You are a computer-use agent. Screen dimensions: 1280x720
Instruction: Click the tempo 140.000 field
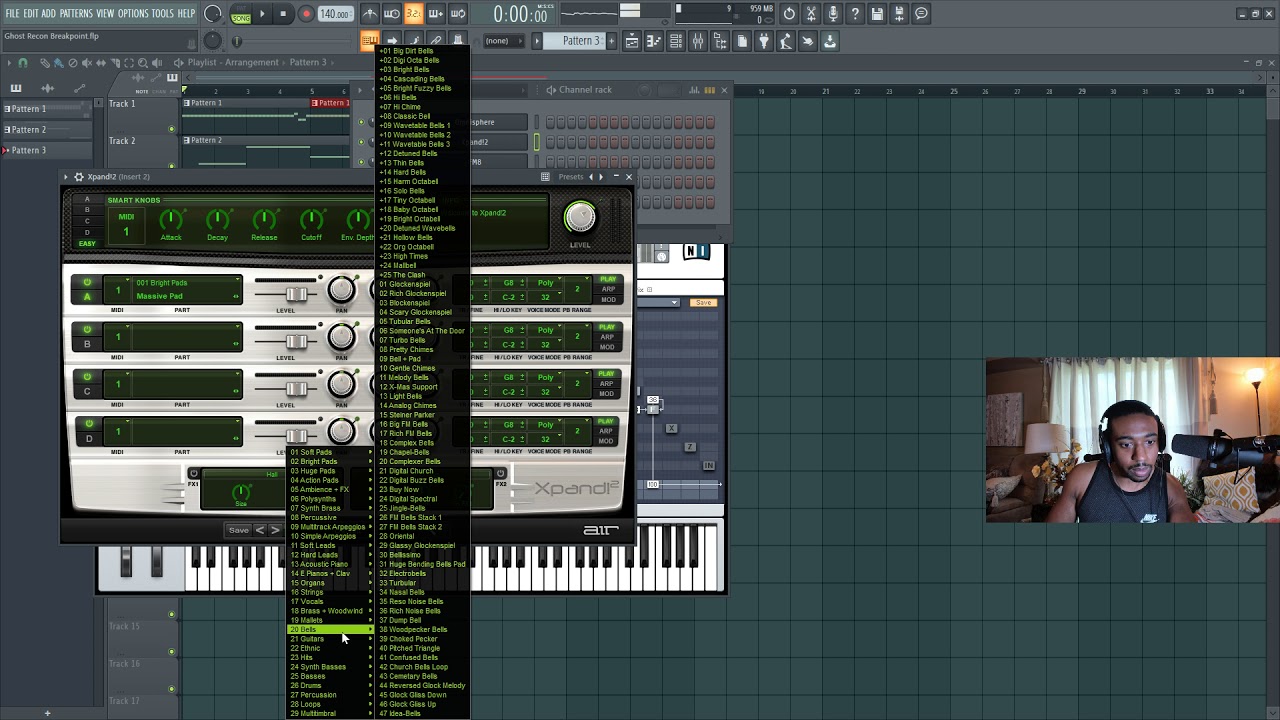(x=335, y=14)
